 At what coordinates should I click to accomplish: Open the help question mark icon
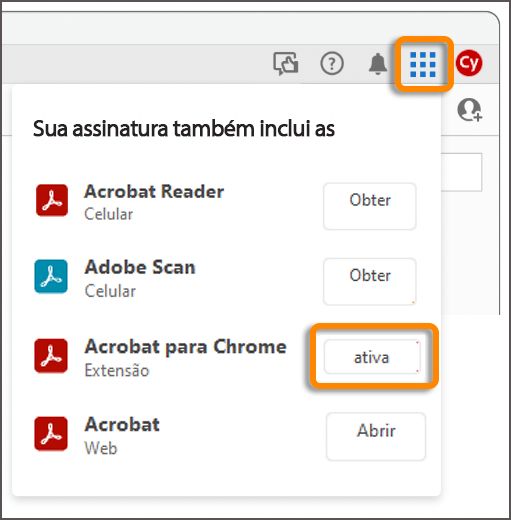click(x=332, y=63)
